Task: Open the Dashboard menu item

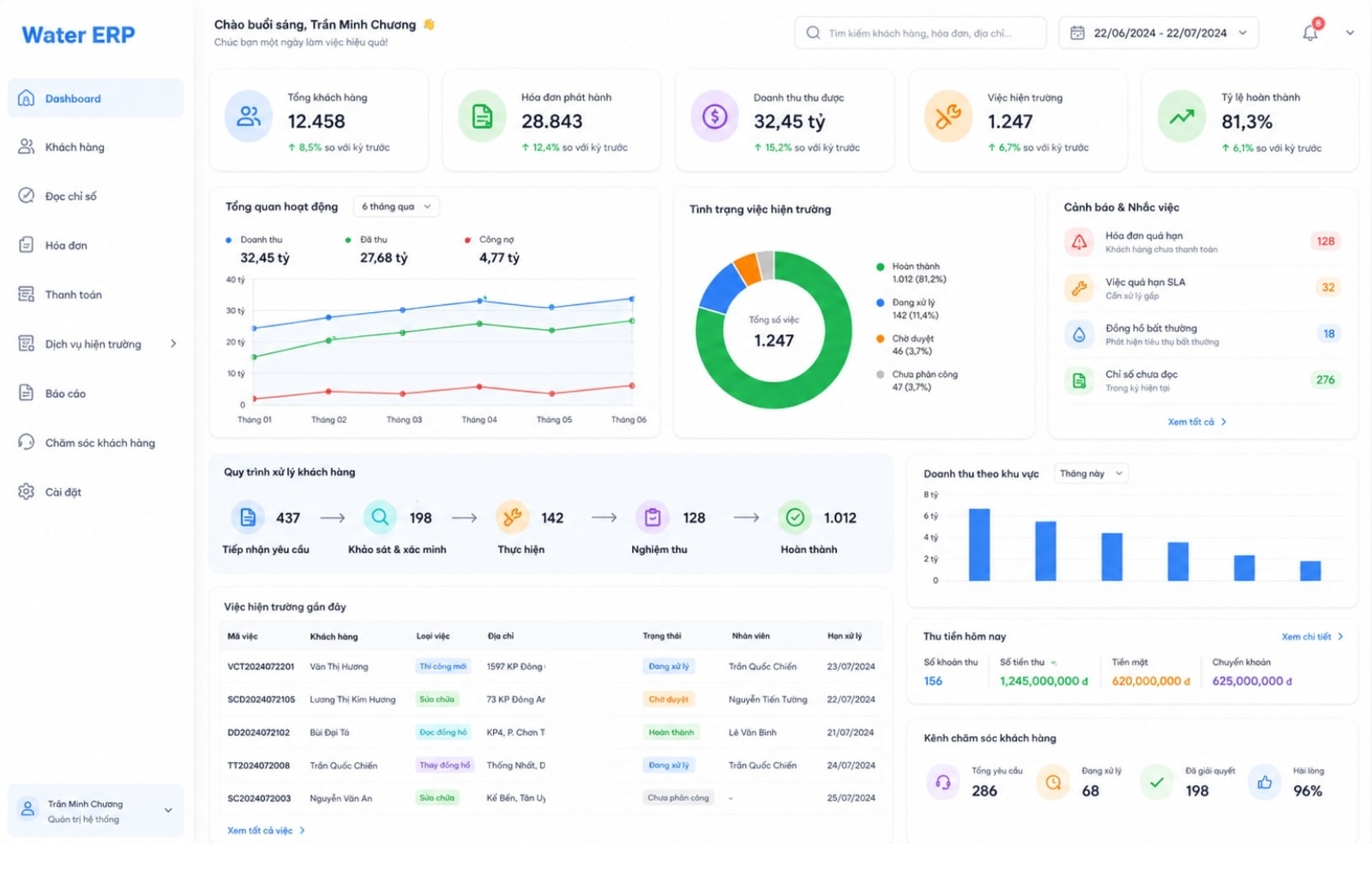Action: pos(96,99)
